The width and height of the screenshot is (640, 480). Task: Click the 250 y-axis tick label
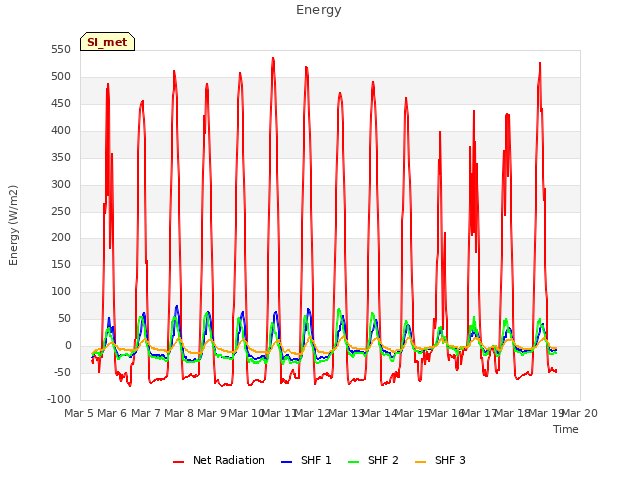point(61,211)
